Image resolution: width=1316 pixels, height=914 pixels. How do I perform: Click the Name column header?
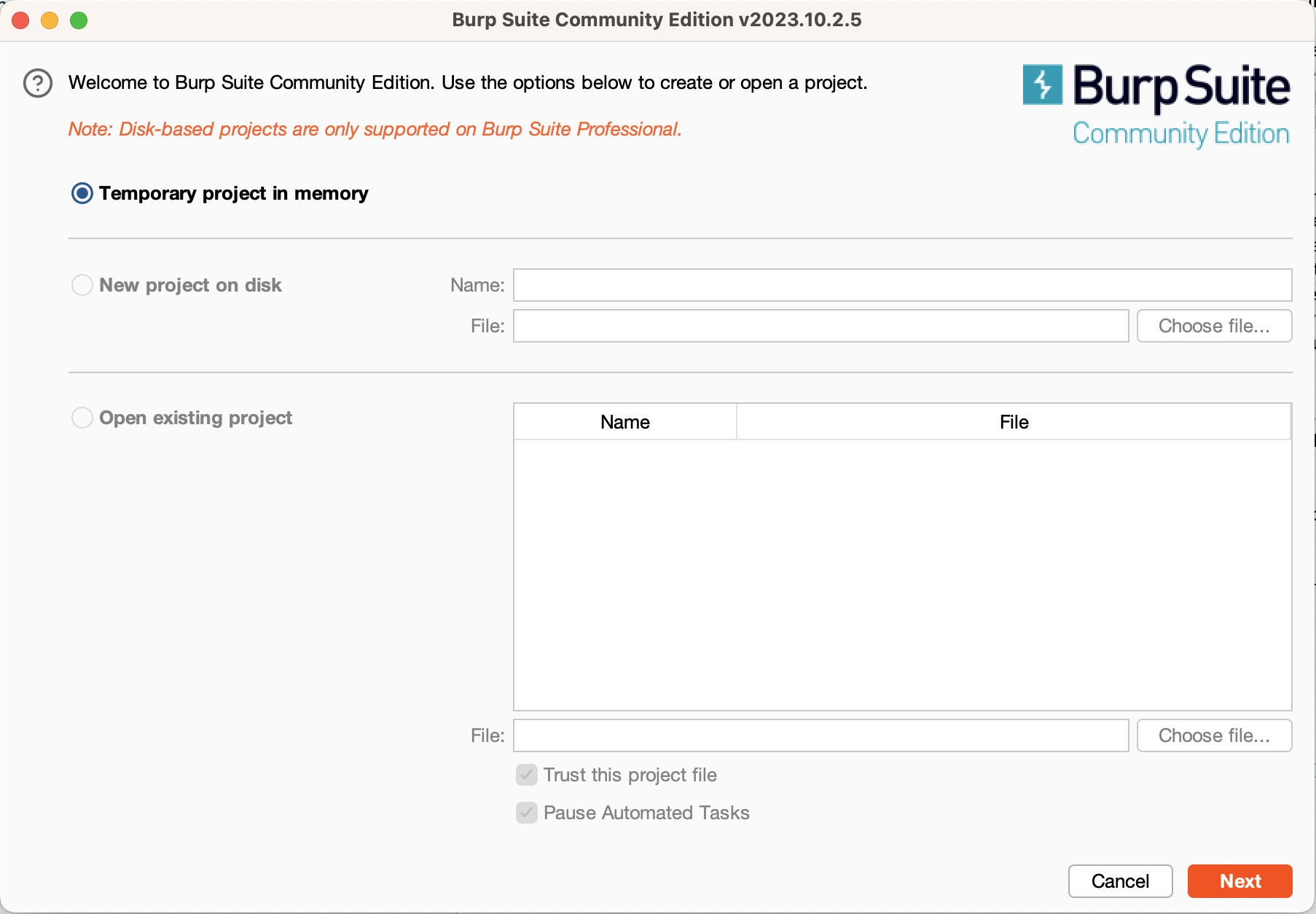[x=624, y=421]
